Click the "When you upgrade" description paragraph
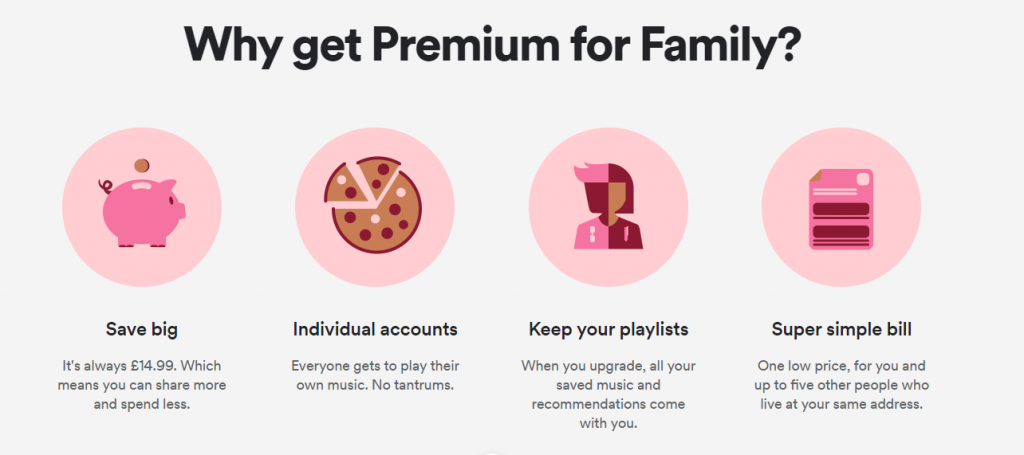The width and height of the screenshot is (1024, 455). coord(608,394)
